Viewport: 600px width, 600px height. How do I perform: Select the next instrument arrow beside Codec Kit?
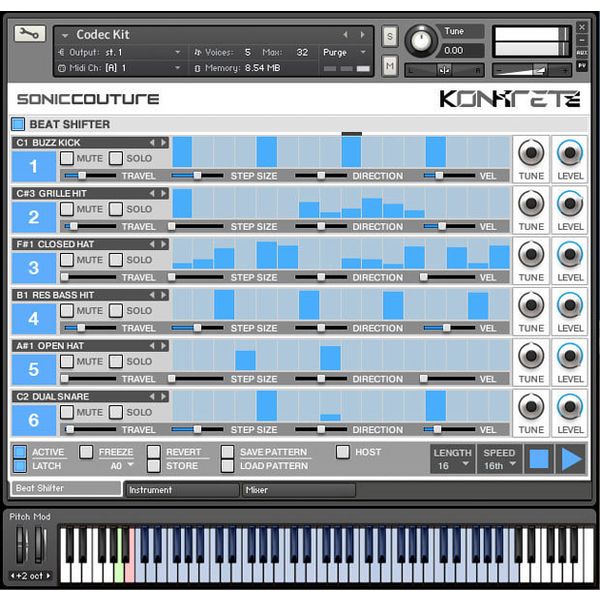click(362, 34)
